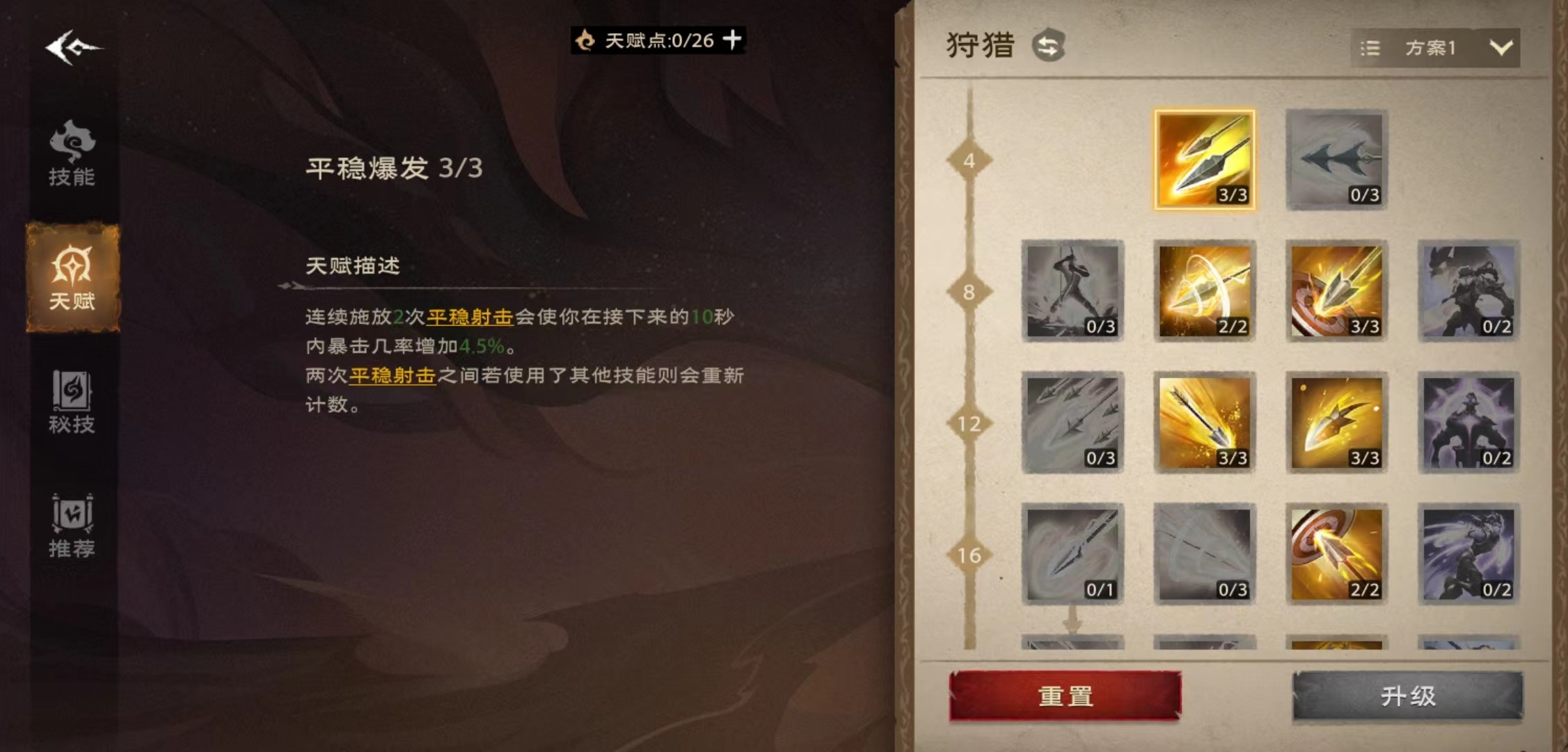Click the level 12 marker on talent track
Image resolution: width=1568 pixels, height=752 pixels.
[969, 423]
